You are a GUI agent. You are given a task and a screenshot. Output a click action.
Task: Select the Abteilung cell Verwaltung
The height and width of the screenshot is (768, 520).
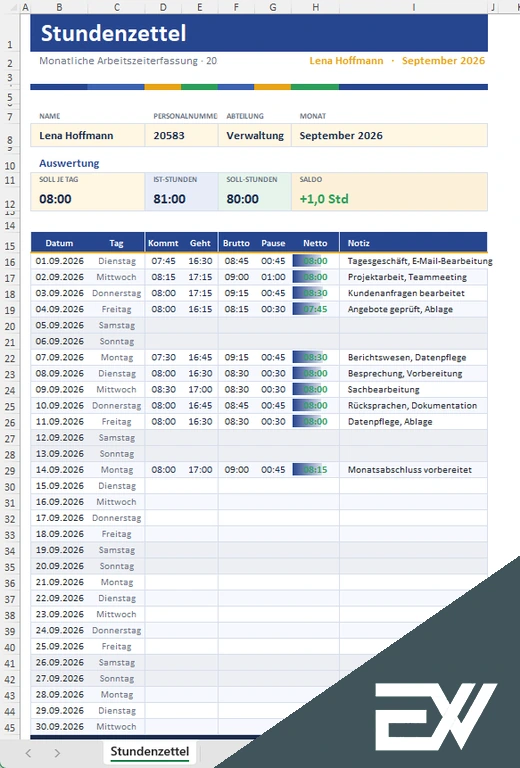255,136
